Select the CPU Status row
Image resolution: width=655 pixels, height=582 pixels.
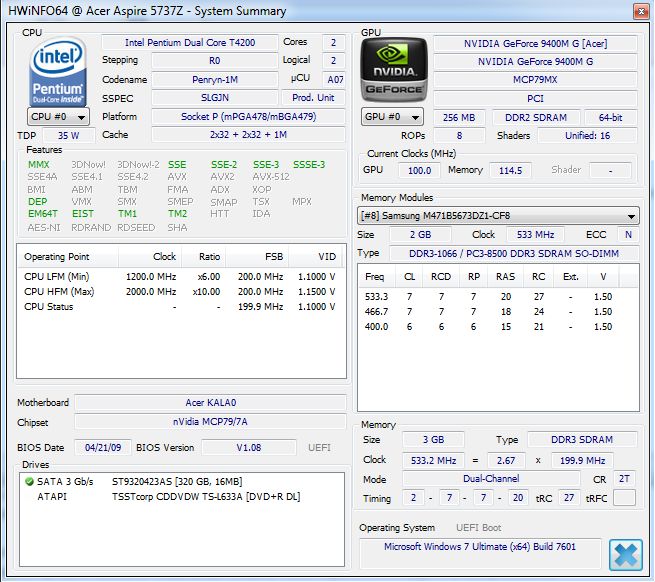pos(180,307)
